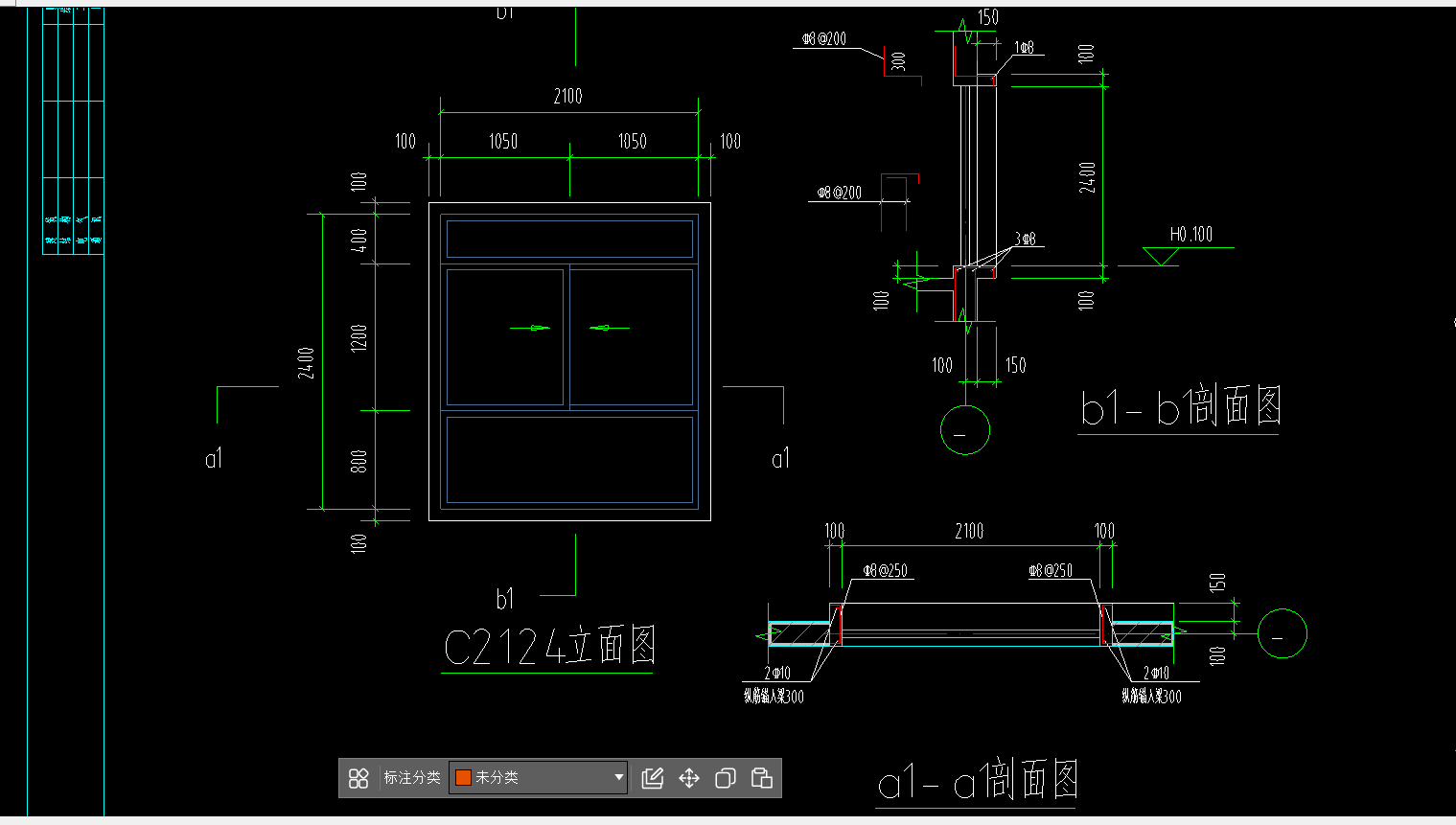Screen dimensions: 1456x825
Task: Click the left 纵筋锚入梁300 note
Action: pyautogui.click(x=774, y=696)
